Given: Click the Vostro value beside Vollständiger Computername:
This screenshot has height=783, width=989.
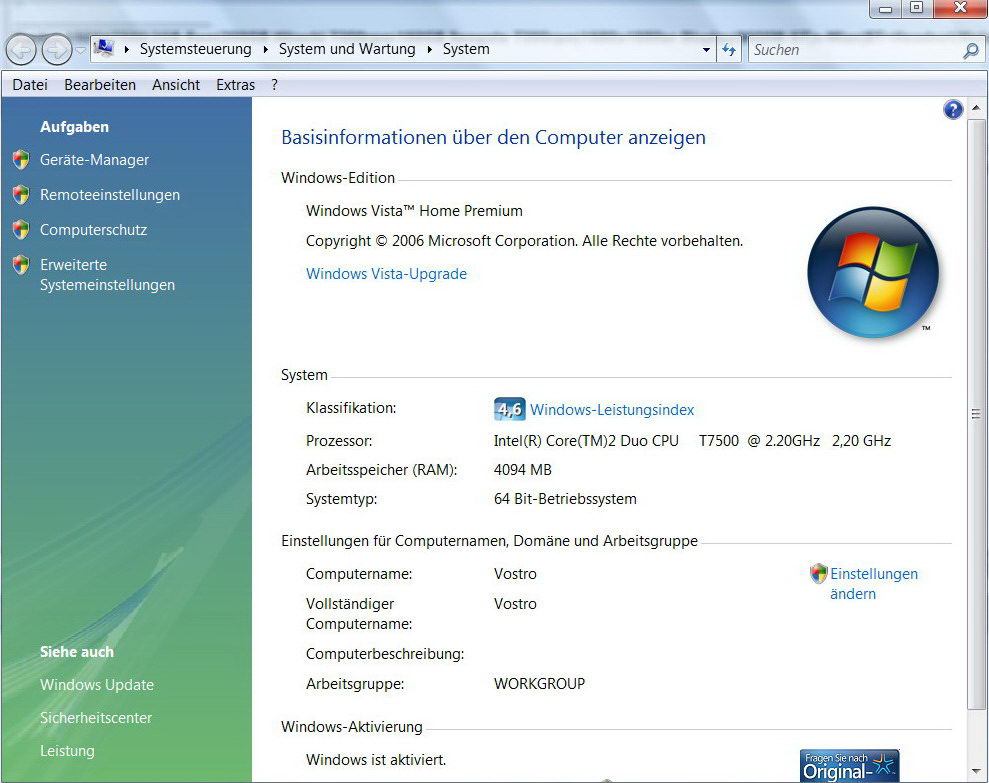Looking at the screenshot, I should click(515, 604).
